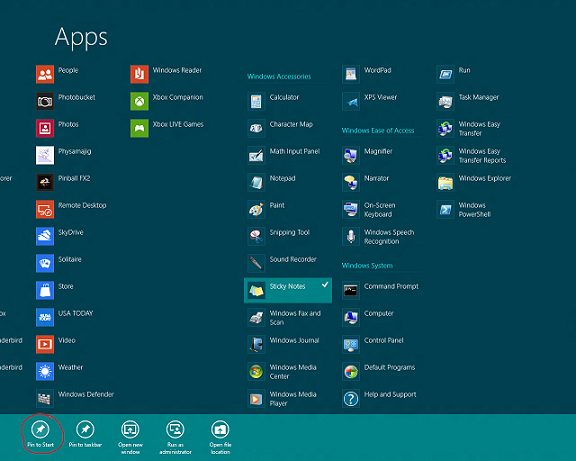
Task: Open the USA TODAY icon
Action: click(45, 317)
